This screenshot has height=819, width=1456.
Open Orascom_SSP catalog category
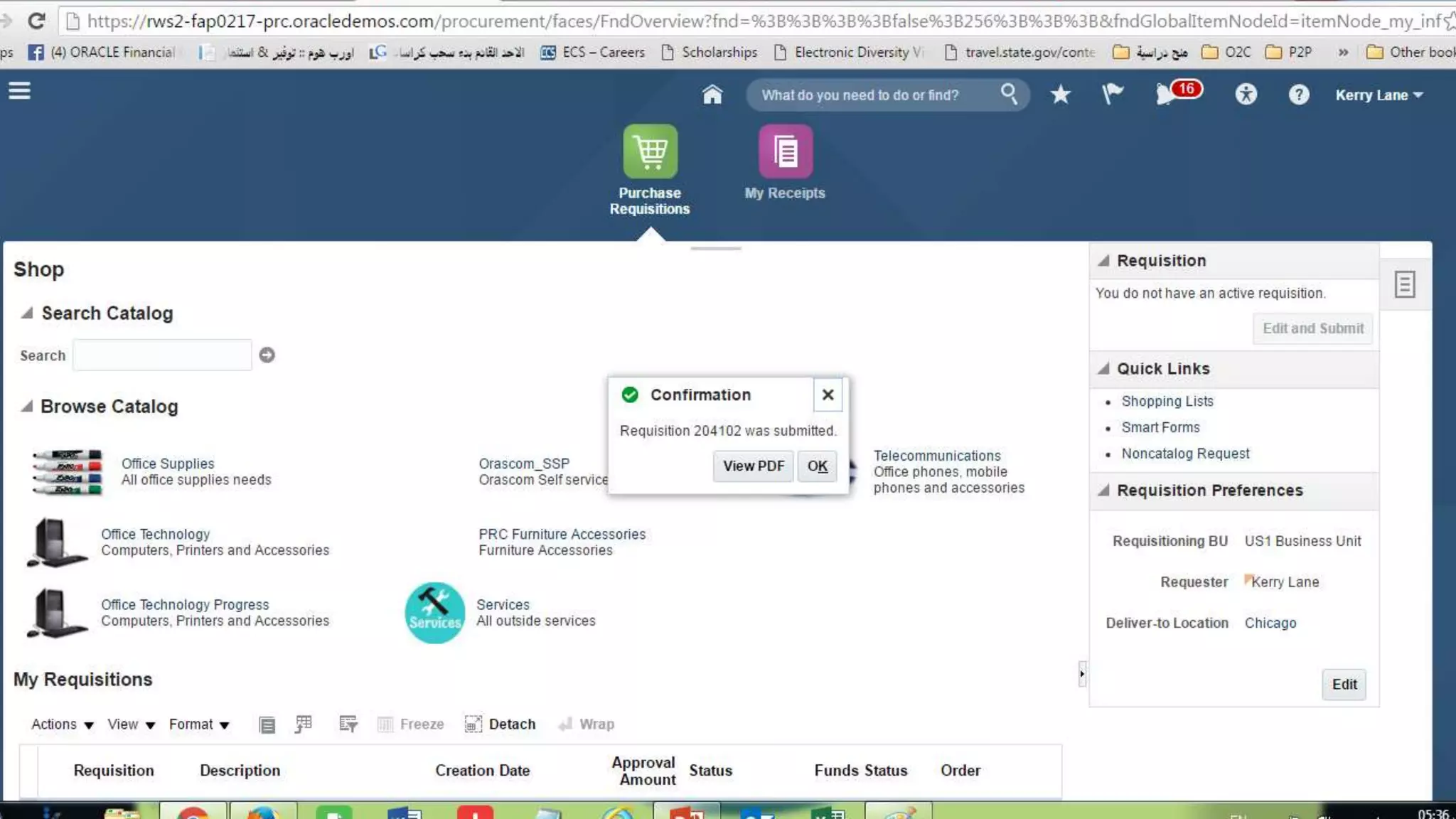(524, 464)
